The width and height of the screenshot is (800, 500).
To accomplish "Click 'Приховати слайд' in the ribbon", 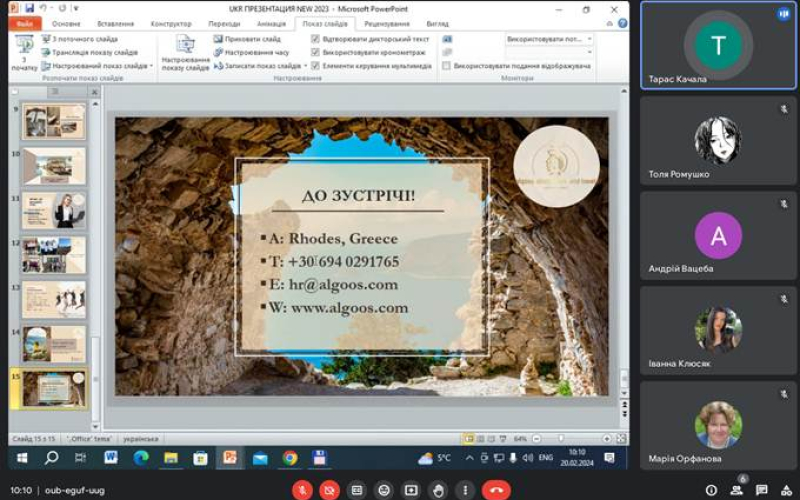I will coord(247,39).
